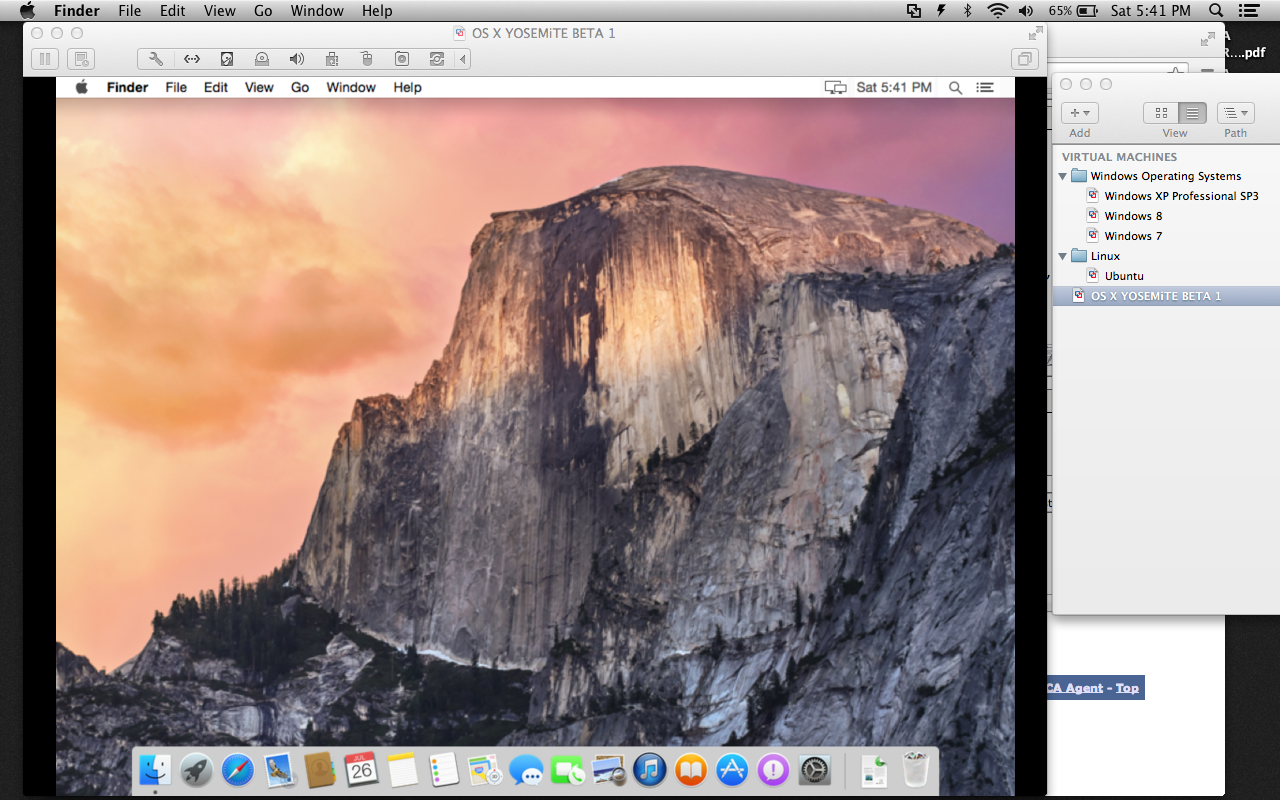Click the host Bluetooth status icon

click(x=967, y=11)
